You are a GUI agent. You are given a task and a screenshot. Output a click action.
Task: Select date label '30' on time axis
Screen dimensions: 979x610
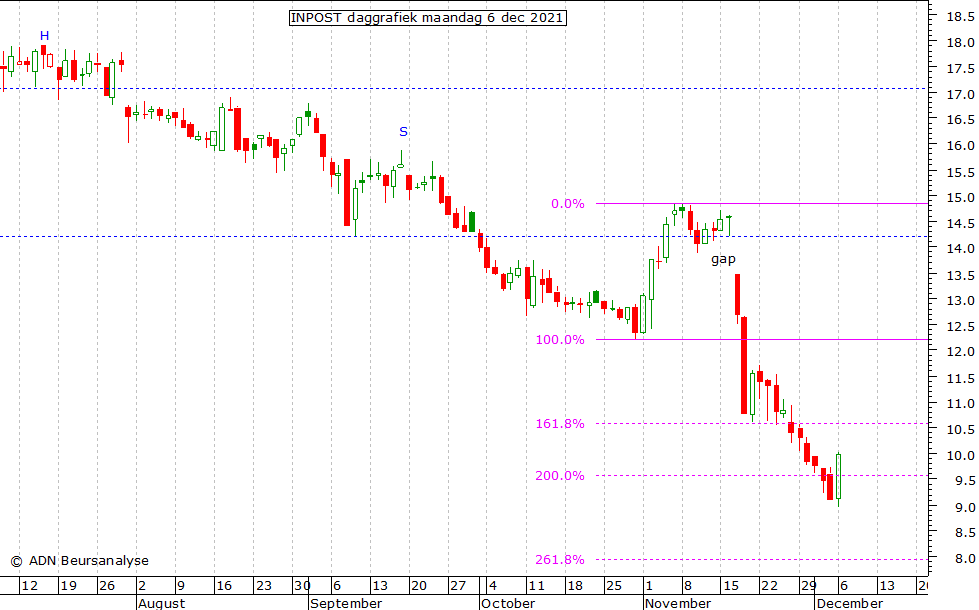(302, 586)
